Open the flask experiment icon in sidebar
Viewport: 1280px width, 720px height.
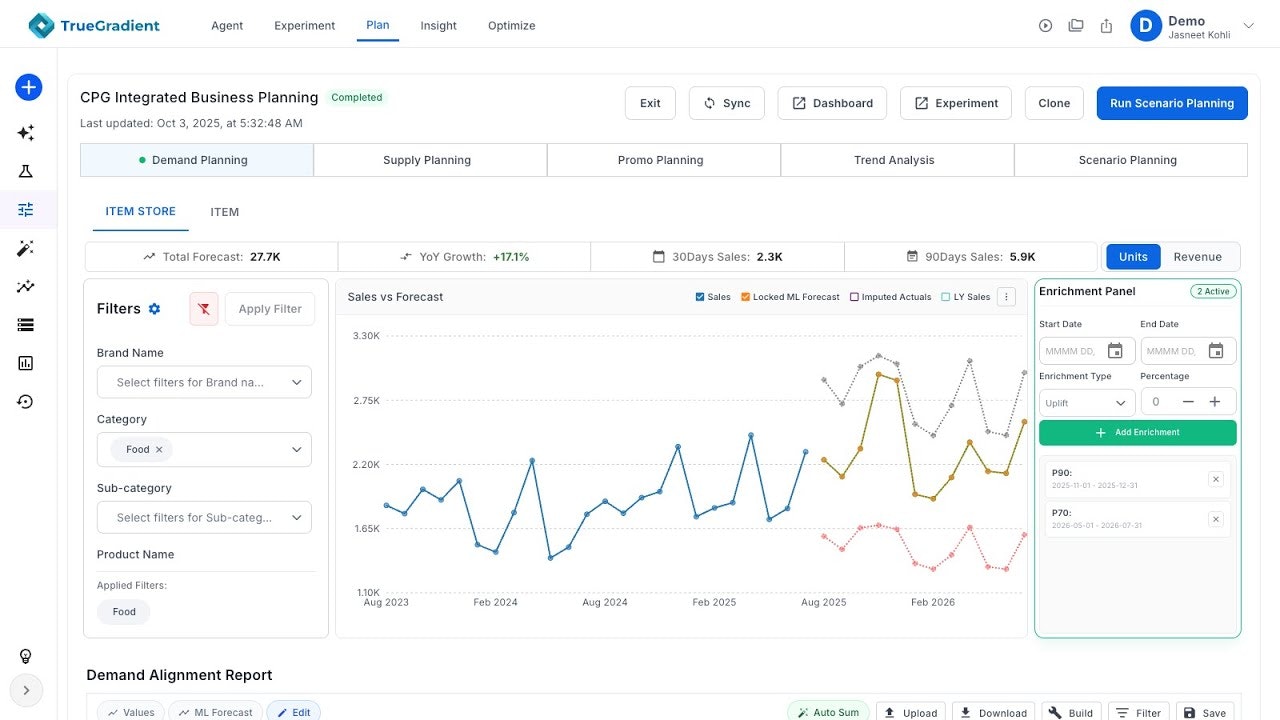26,171
